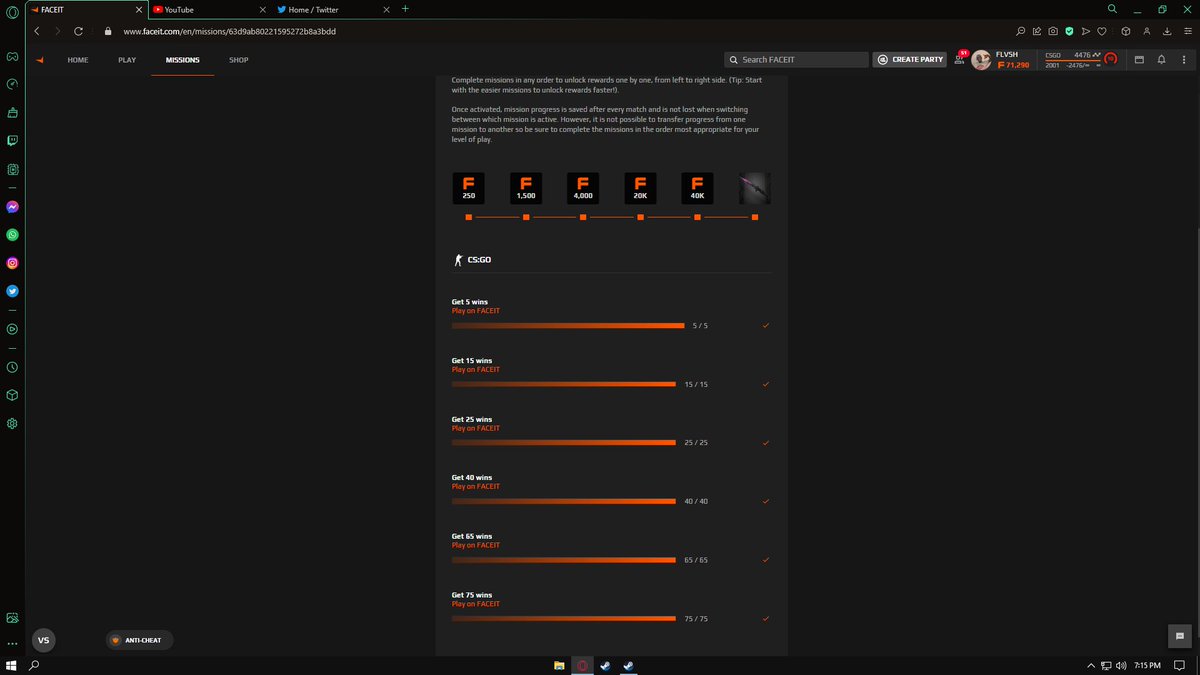Open the SHOP menu item
The height and width of the screenshot is (675, 1200).
pos(238,60)
